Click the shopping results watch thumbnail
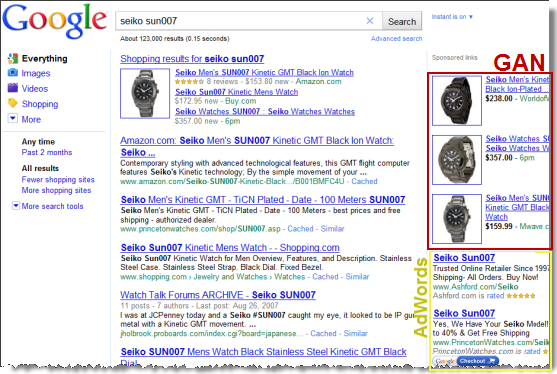The image size is (557, 374). tap(145, 93)
